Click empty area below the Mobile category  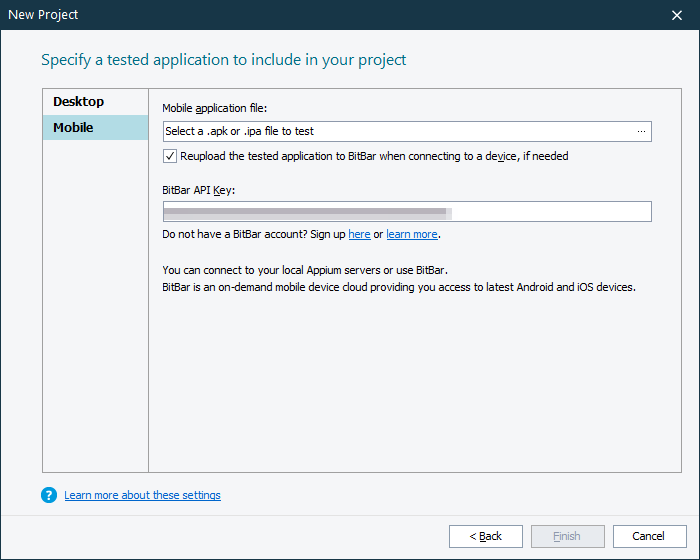coord(95,300)
